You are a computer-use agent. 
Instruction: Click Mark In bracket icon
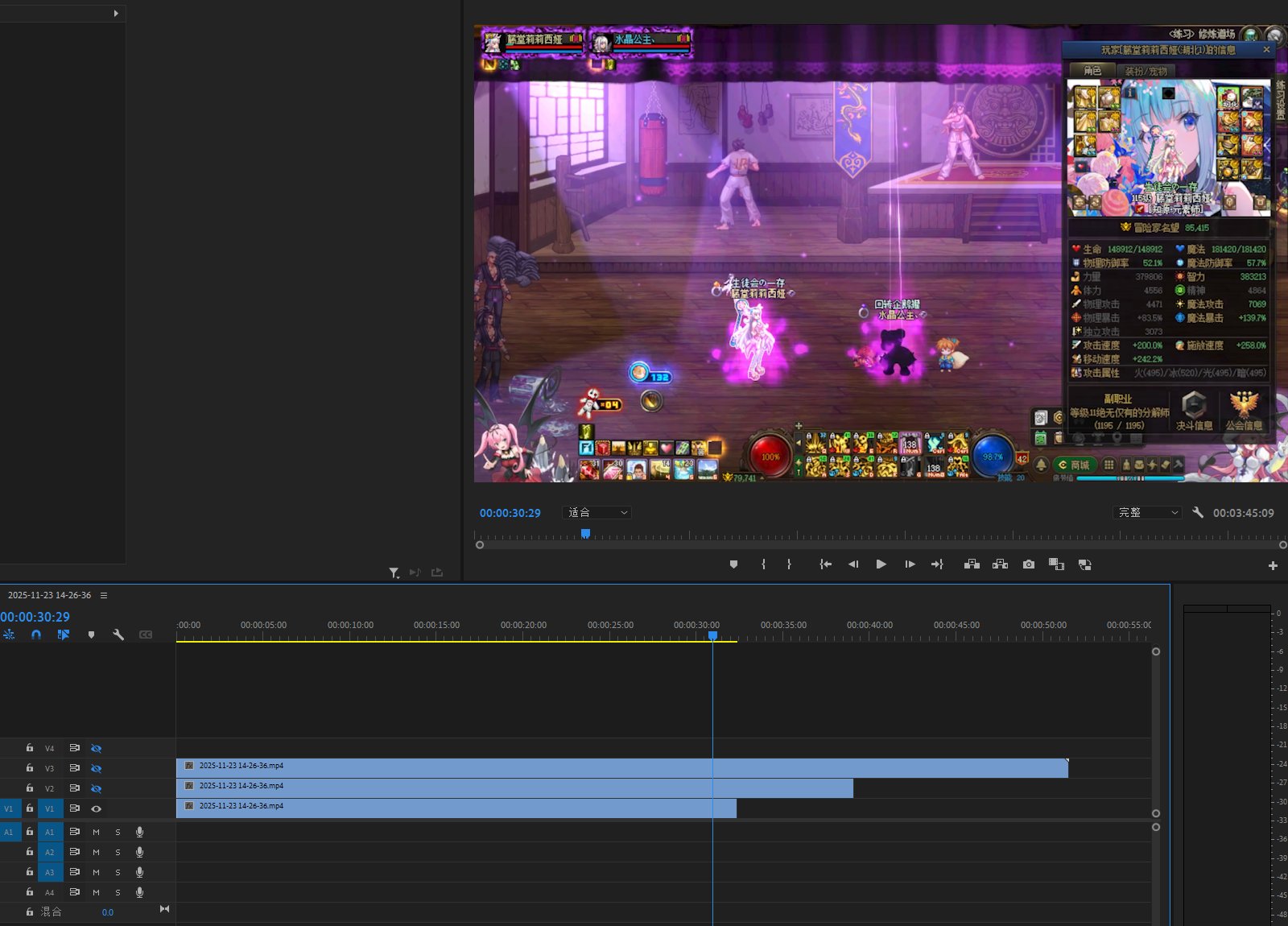pyautogui.click(x=763, y=564)
